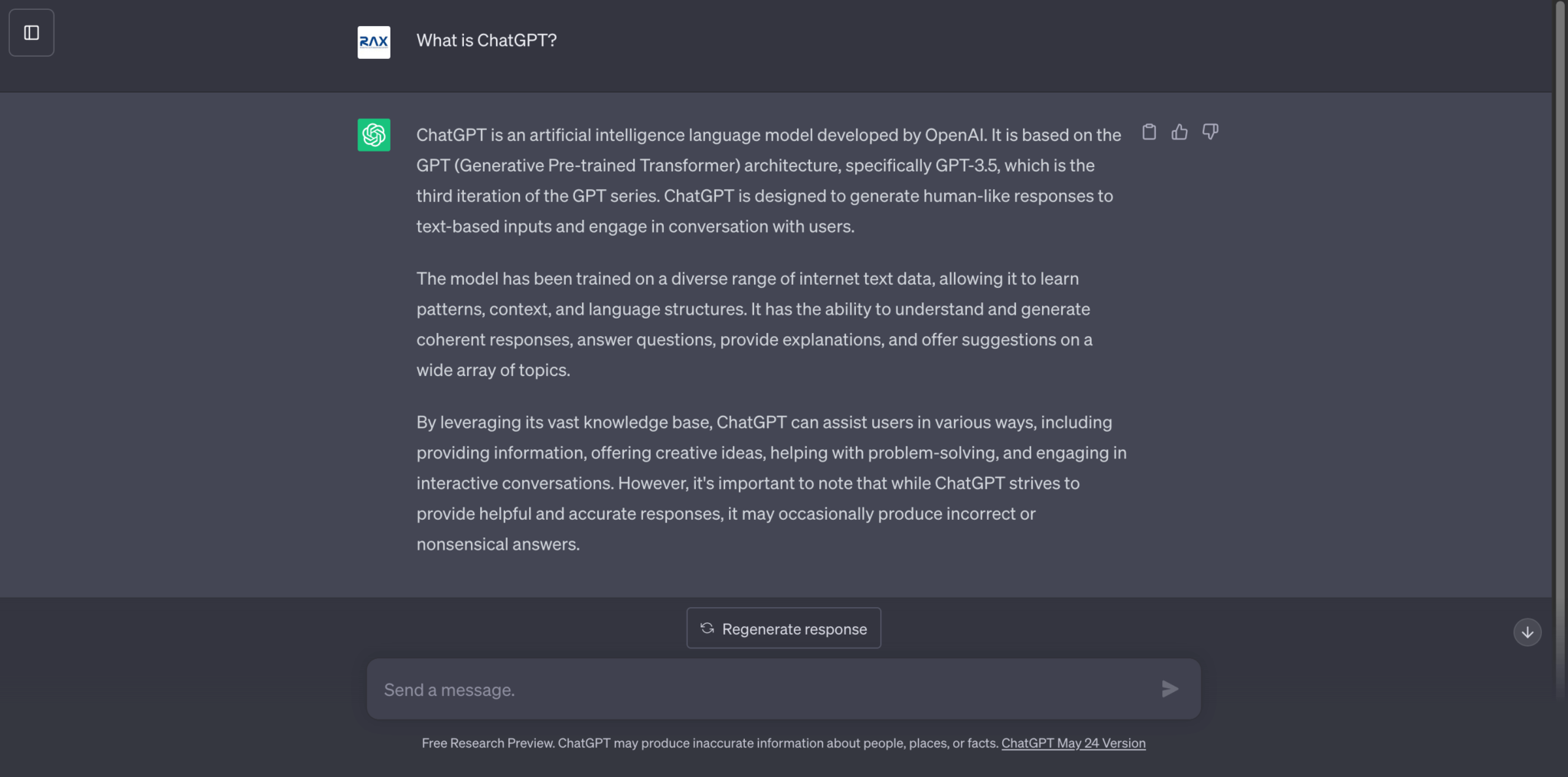Click "nonsensical answers" at the response end
This screenshot has height=777, width=1568.
point(498,544)
